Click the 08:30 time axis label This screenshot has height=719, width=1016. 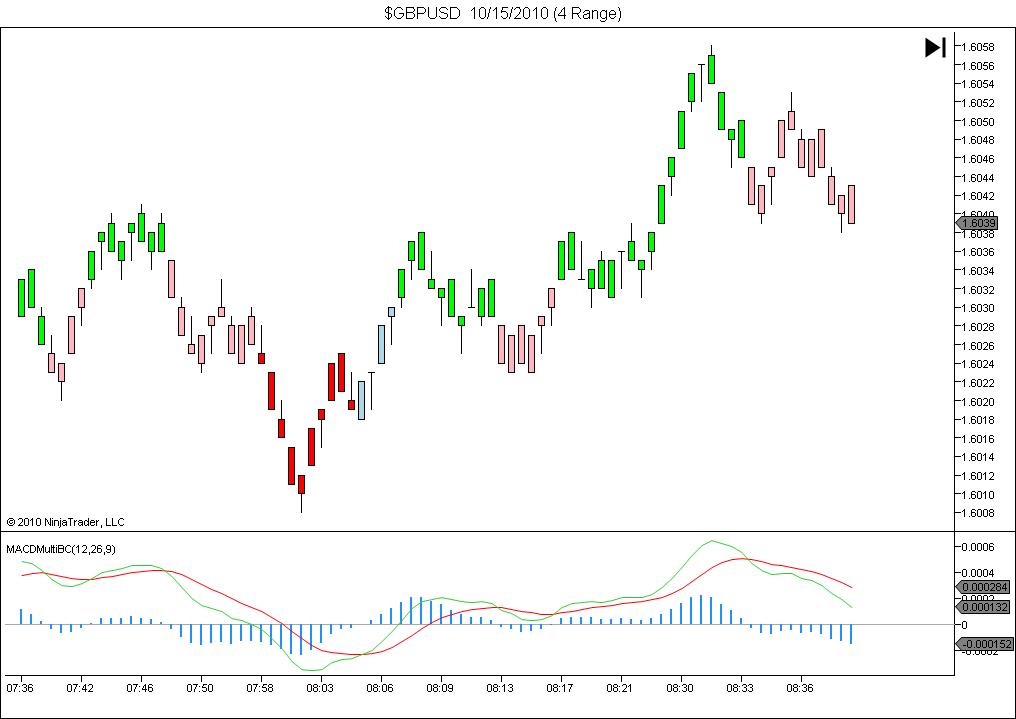coord(680,688)
